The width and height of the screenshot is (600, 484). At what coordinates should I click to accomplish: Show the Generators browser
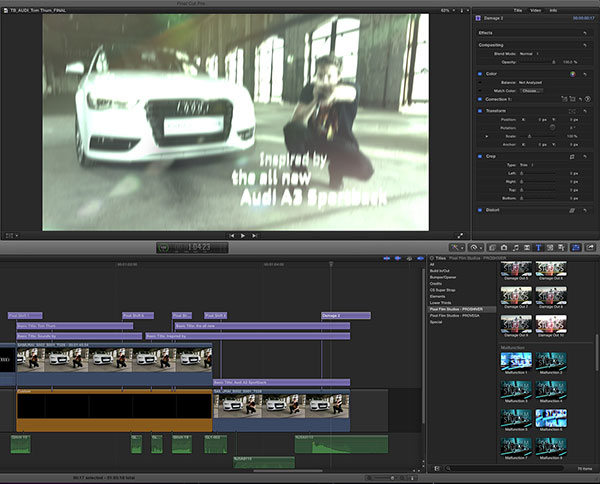550,248
